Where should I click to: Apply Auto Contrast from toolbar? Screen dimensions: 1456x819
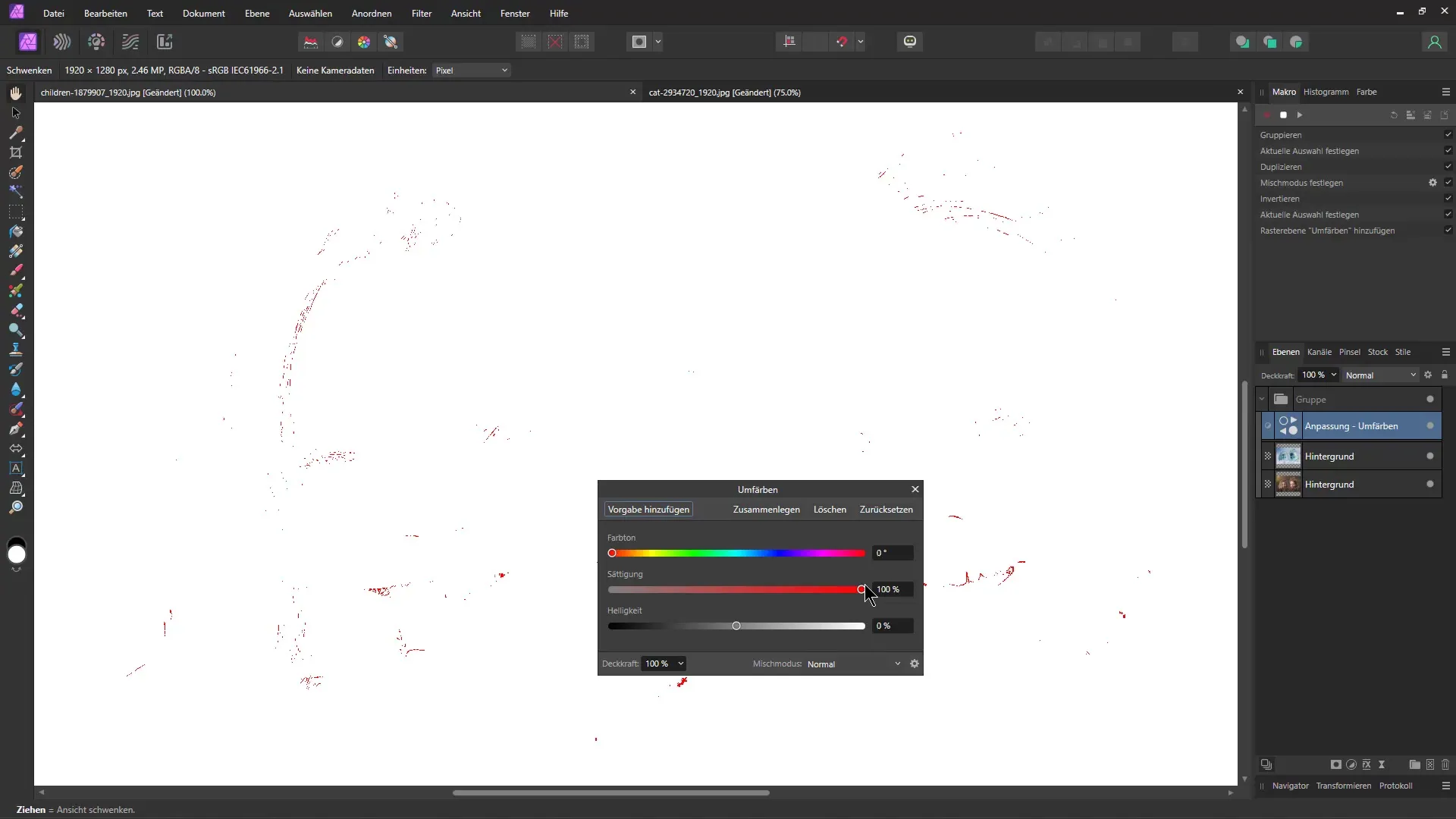click(x=337, y=42)
